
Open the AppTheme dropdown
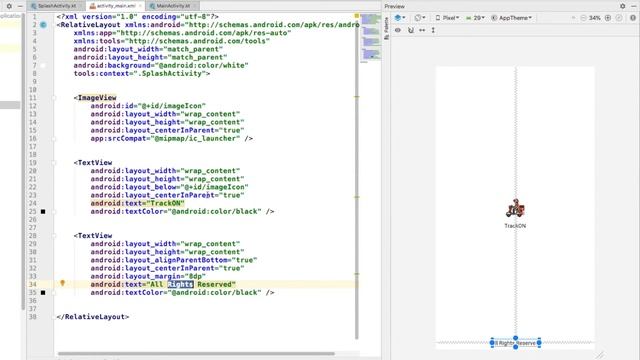[x=511, y=18]
